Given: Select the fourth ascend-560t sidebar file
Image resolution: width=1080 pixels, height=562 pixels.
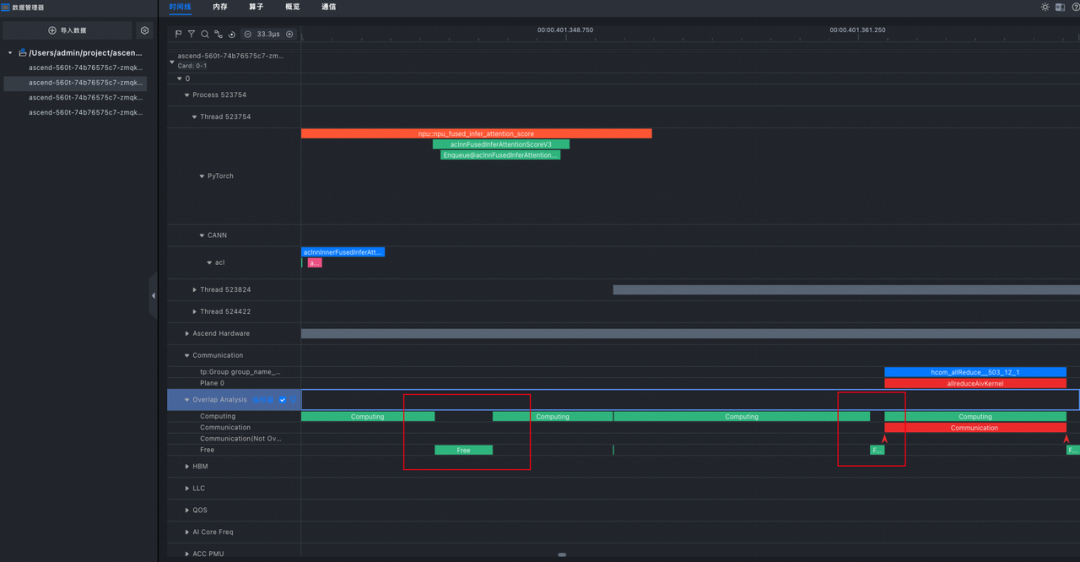Looking at the screenshot, I should tap(85, 112).
